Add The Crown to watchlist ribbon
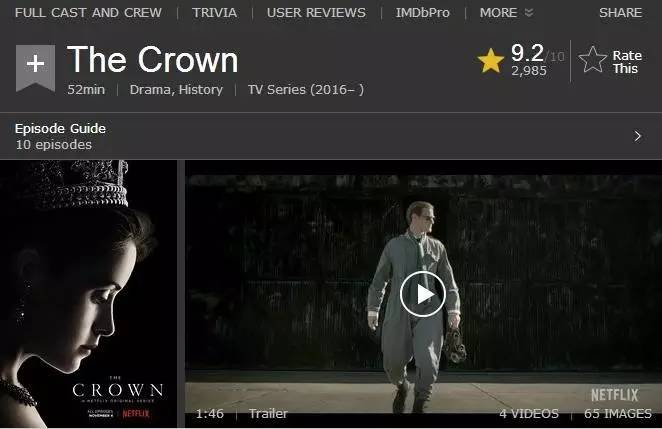This screenshot has width=662, height=429. pos(35,68)
